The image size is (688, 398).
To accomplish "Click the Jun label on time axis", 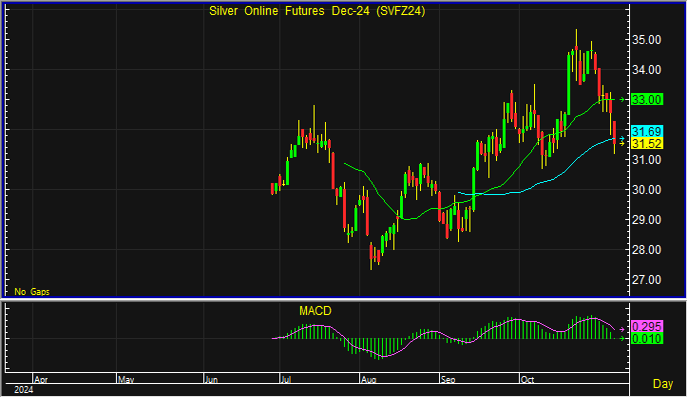I will tap(211, 379).
